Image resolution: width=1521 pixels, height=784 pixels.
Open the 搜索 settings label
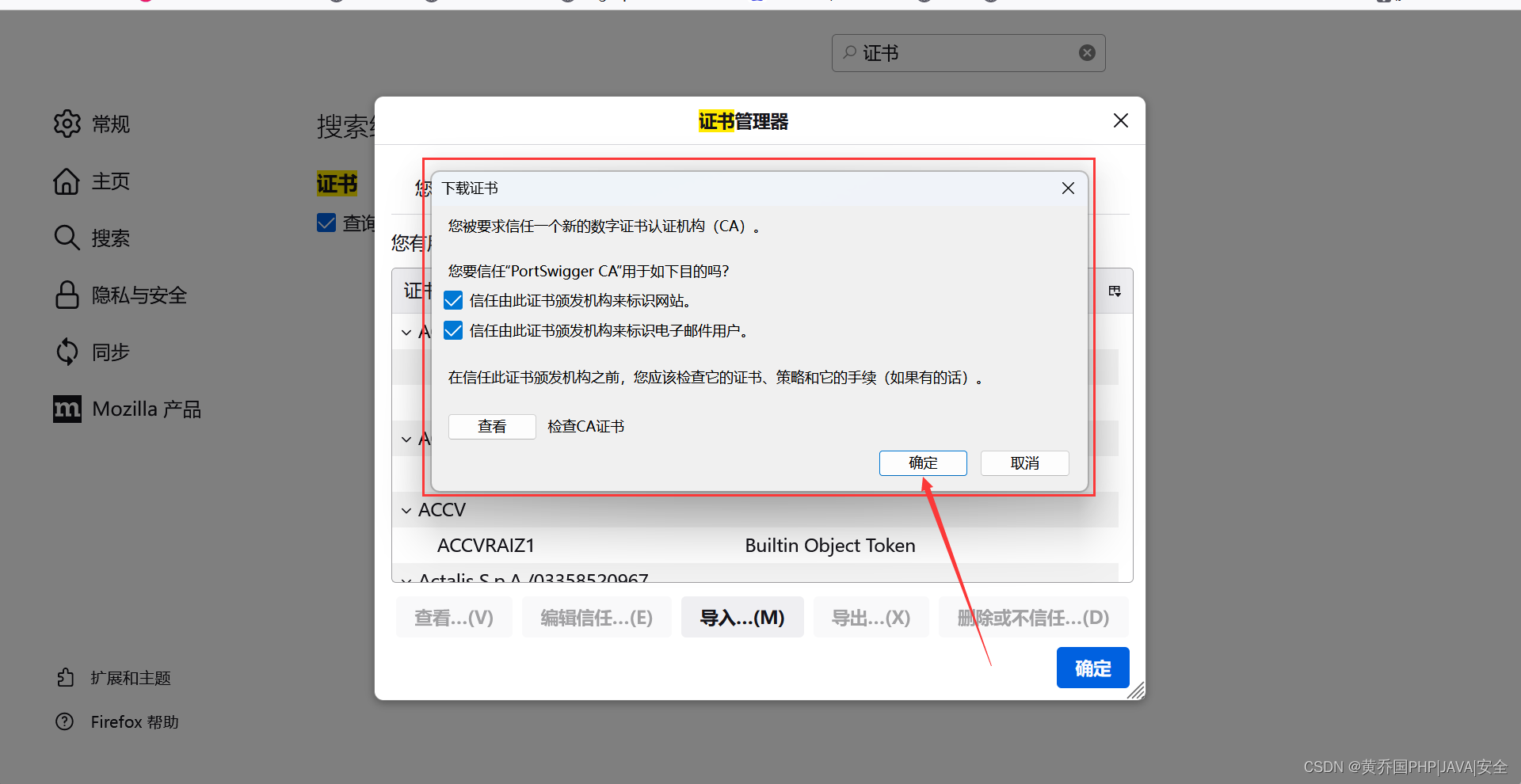tap(111, 238)
